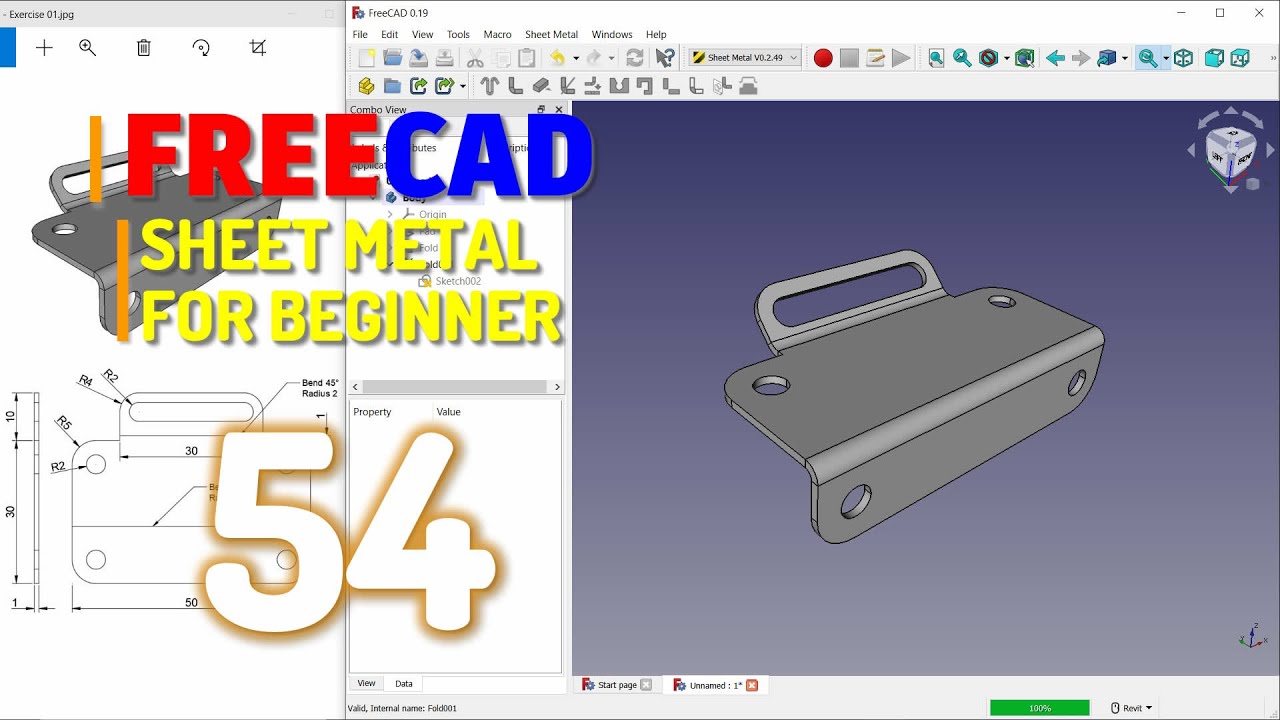Expand the Draw Style dropdown arrow
The height and width of the screenshot is (720, 1280).
click(1006, 58)
